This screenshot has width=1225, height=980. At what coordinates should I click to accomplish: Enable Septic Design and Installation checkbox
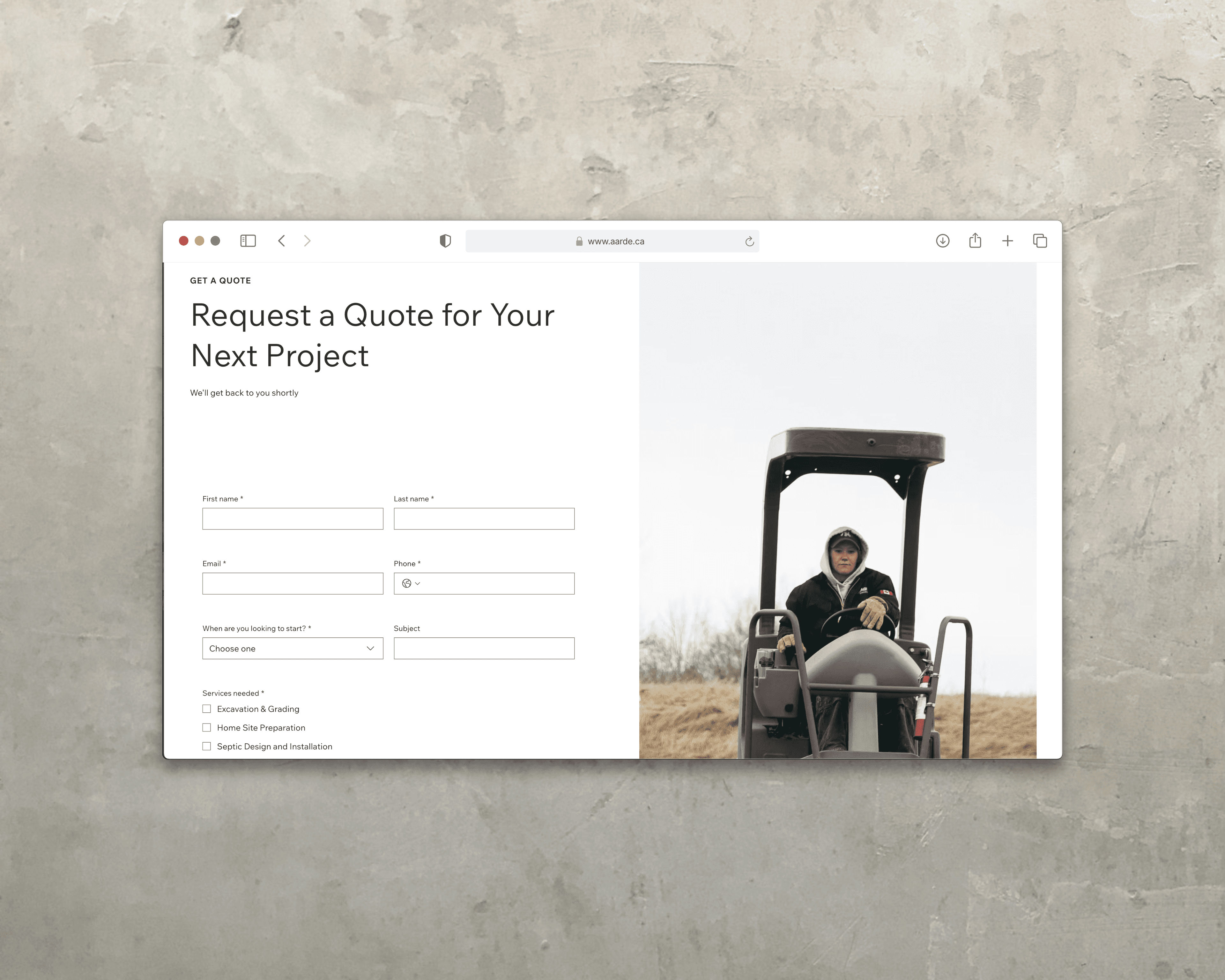(x=207, y=746)
